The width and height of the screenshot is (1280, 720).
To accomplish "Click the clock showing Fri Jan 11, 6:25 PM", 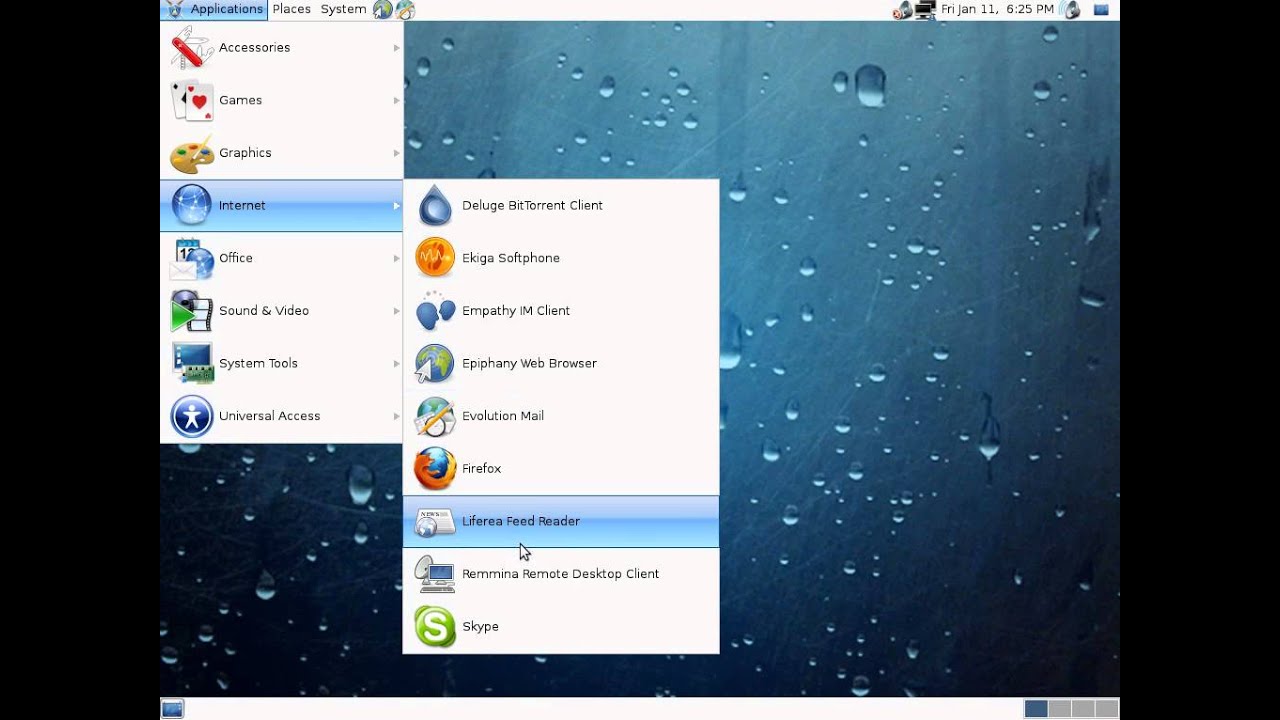I will pos(997,9).
